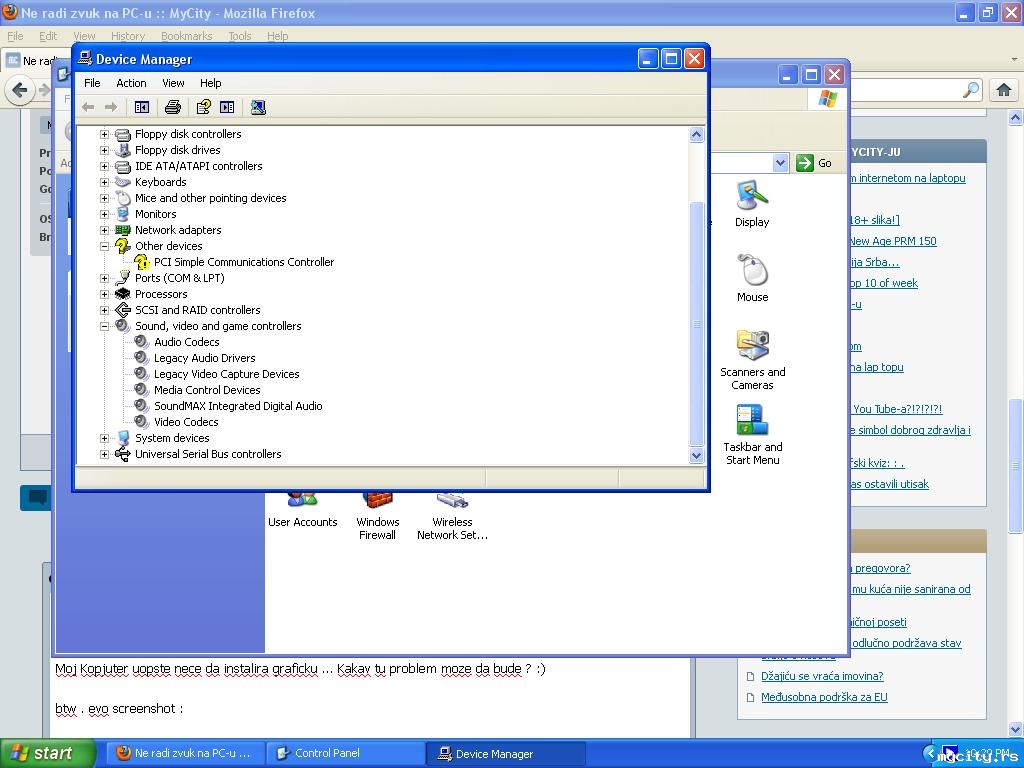Click the SoundMAX Integrated Digital Audio speaker icon

point(141,406)
